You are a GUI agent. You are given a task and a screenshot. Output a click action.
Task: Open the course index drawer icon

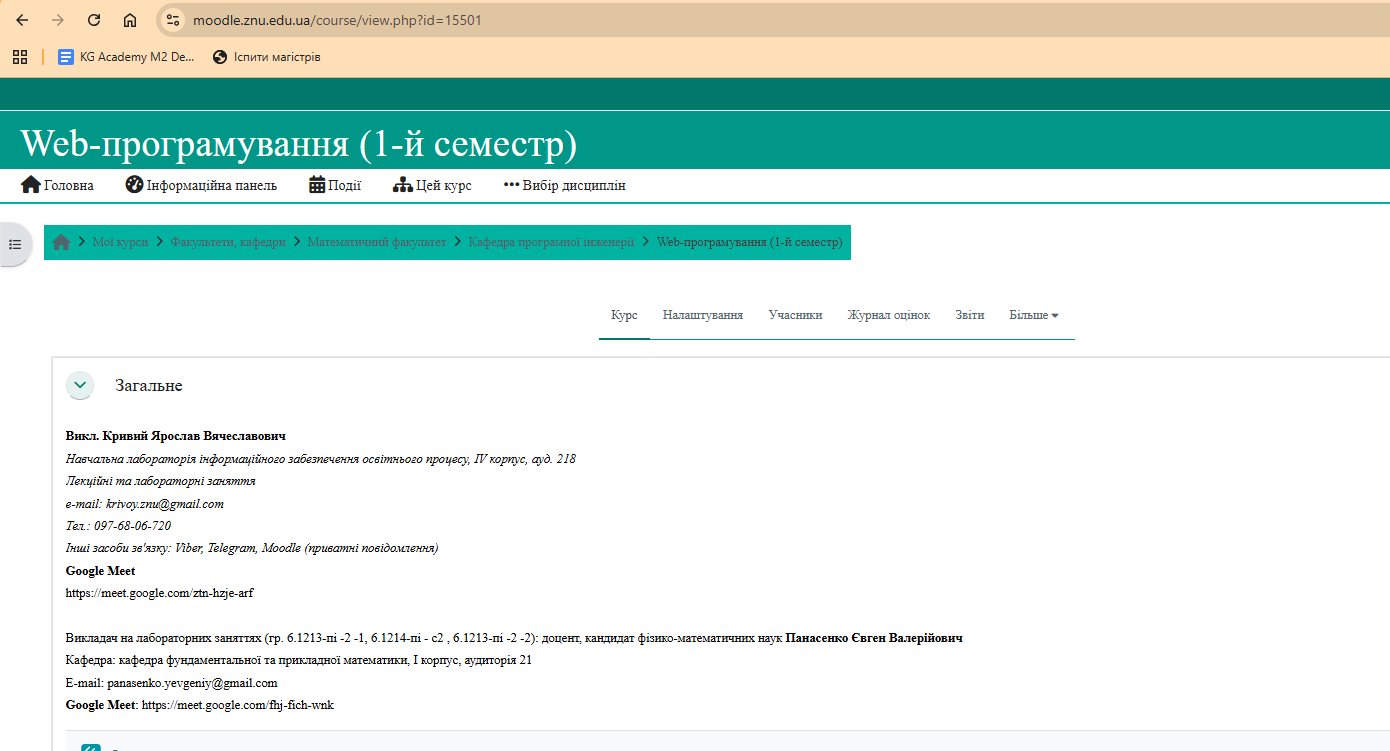point(15,244)
